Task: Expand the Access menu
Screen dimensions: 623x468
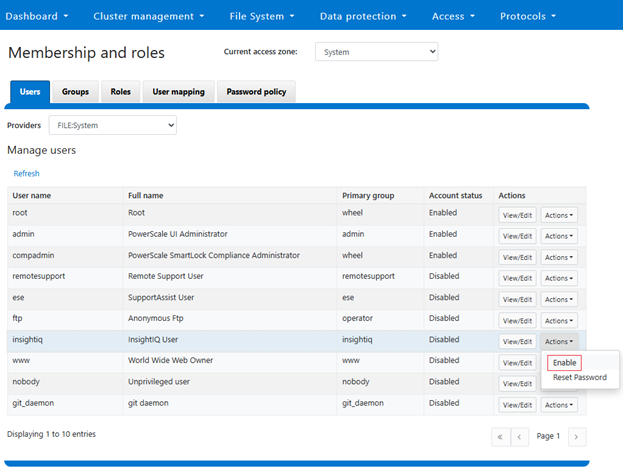Action: pyautogui.click(x=454, y=16)
